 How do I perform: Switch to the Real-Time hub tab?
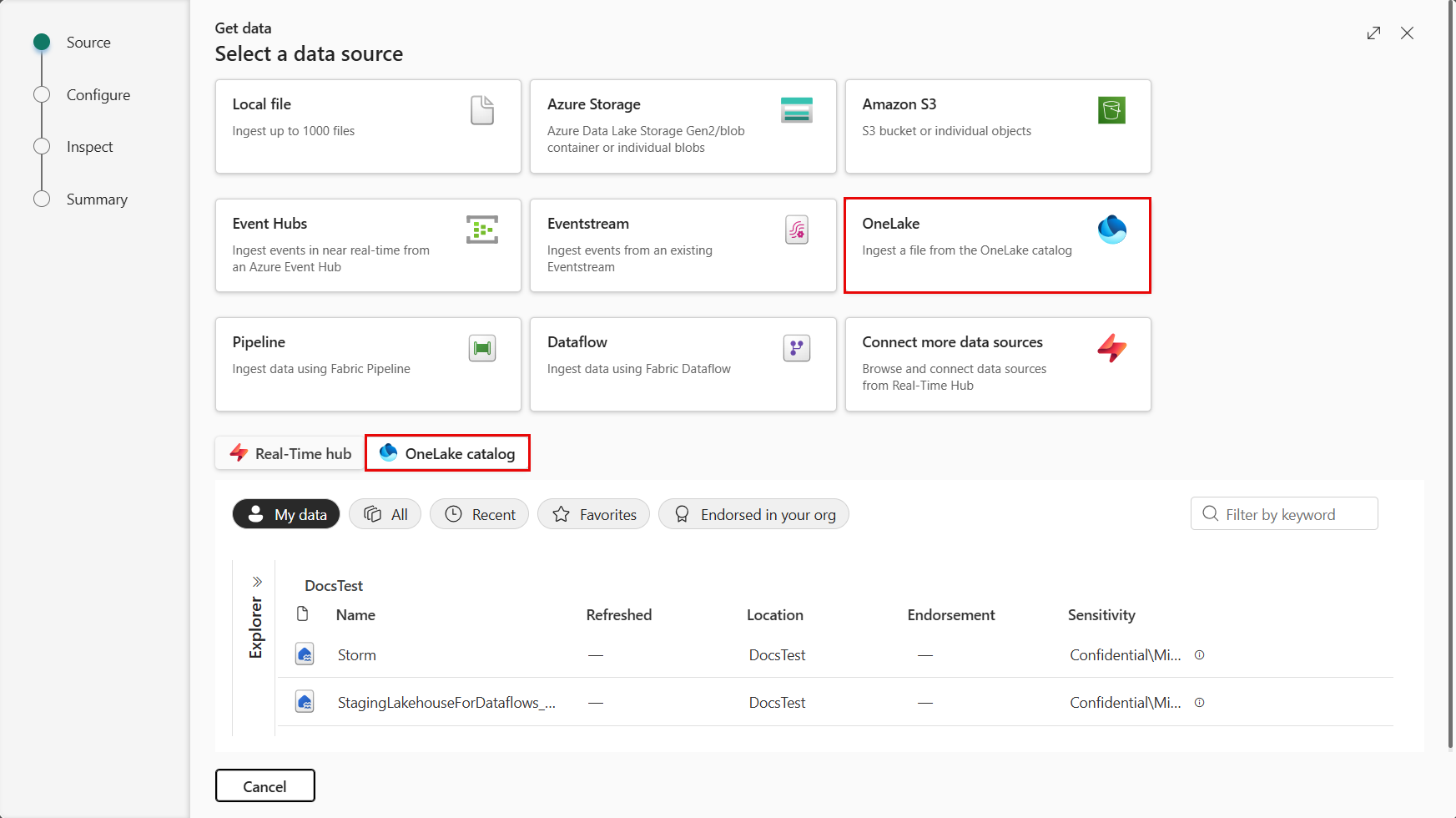pos(290,453)
